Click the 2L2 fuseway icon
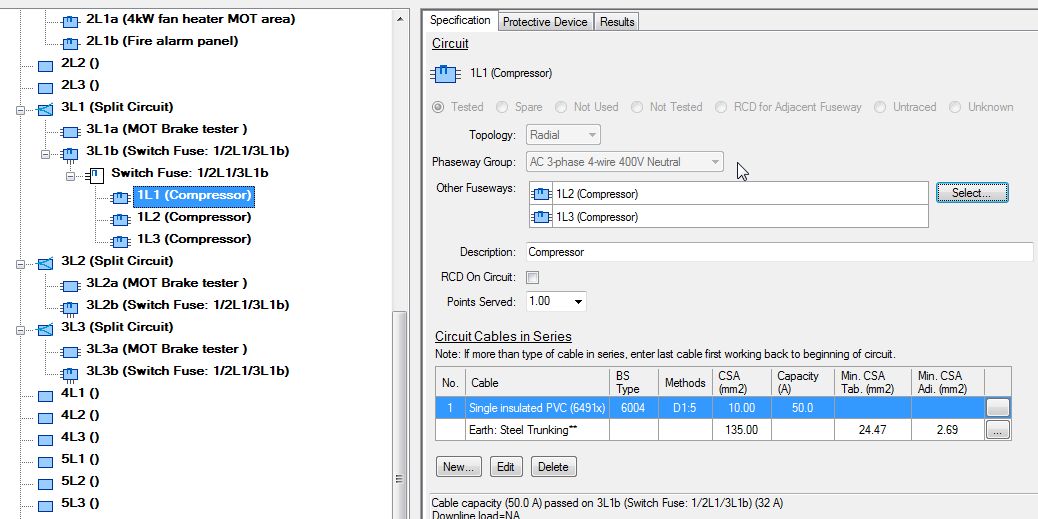This screenshot has height=519, width=1038. pyautogui.click(x=45, y=66)
